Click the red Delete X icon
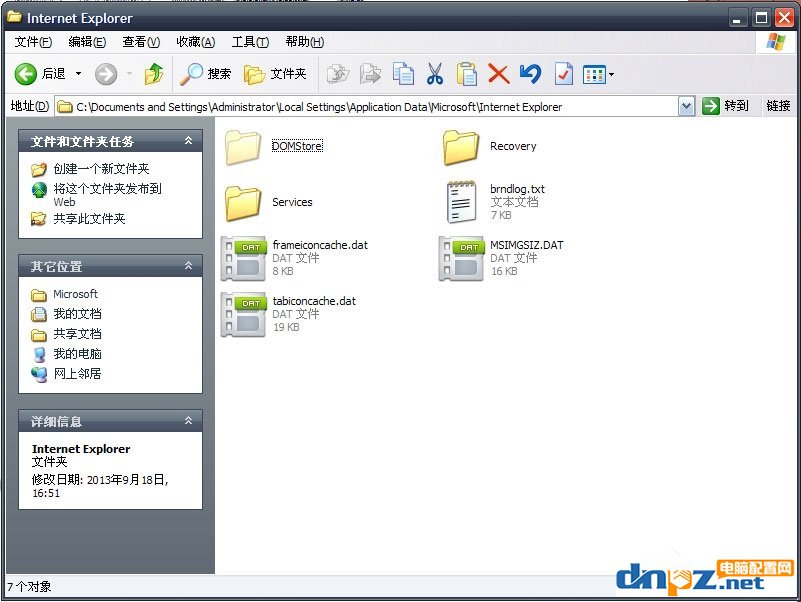The width and height of the screenshot is (801, 602). point(499,74)
